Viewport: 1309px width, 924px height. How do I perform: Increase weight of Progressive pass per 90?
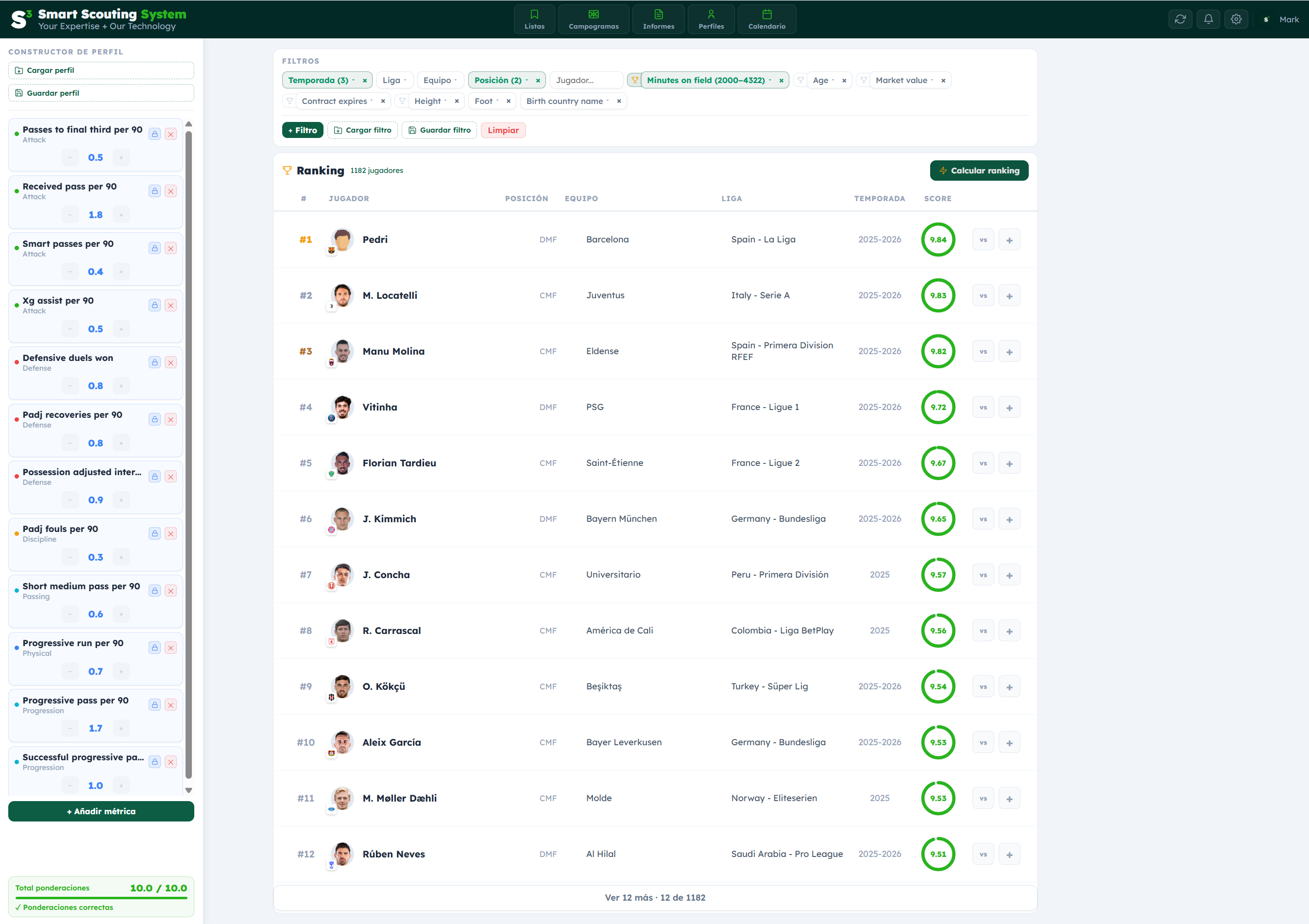(121, 728)
